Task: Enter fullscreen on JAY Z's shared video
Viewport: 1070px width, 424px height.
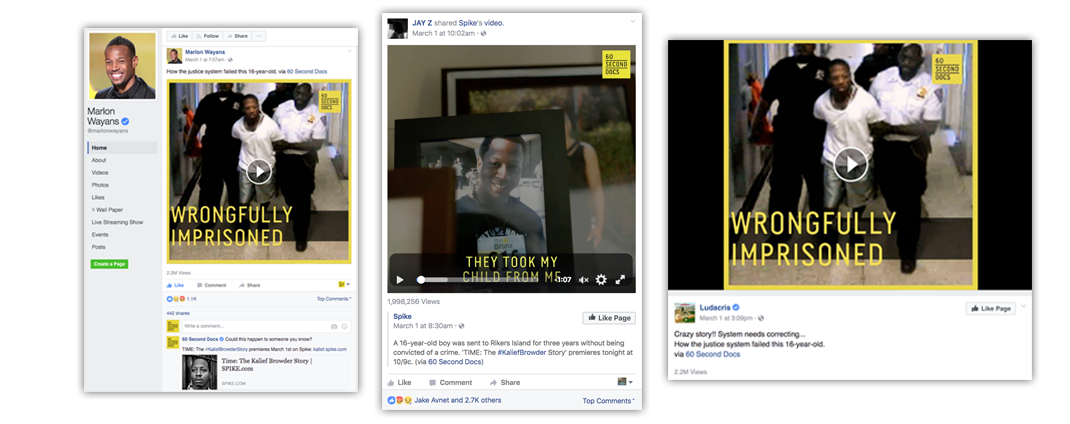Action: click(620, 279)
